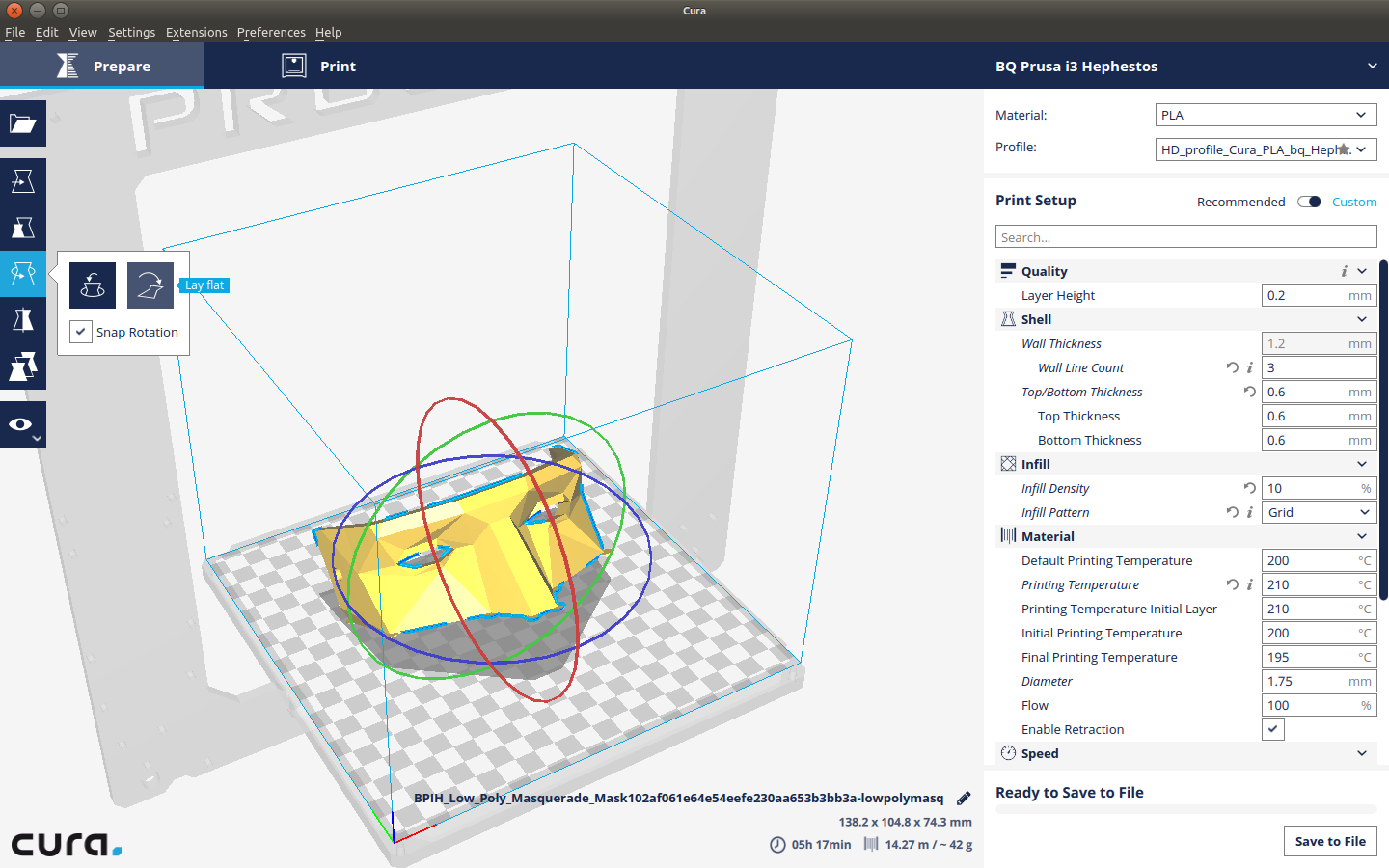1389x868 pixels.
Task: Switch to the Print tab
Action: tap(318, 66)
